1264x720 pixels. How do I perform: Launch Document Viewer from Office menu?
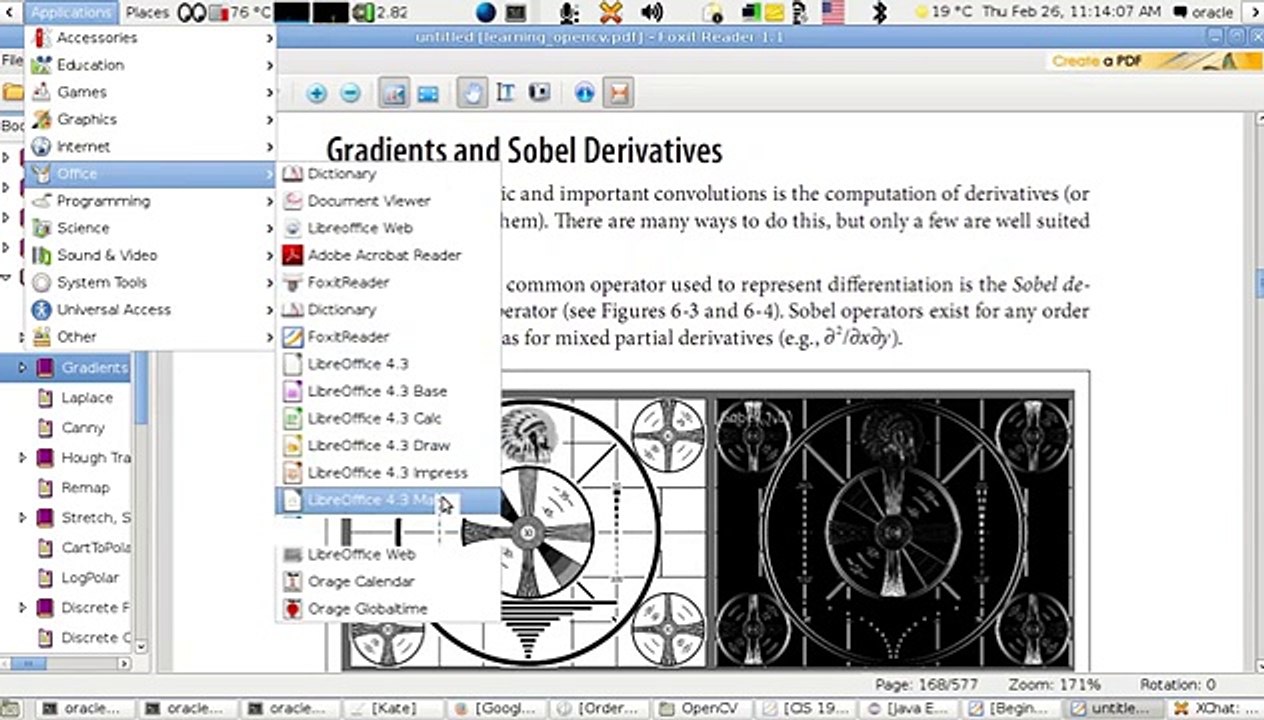[x=388, y=201]
